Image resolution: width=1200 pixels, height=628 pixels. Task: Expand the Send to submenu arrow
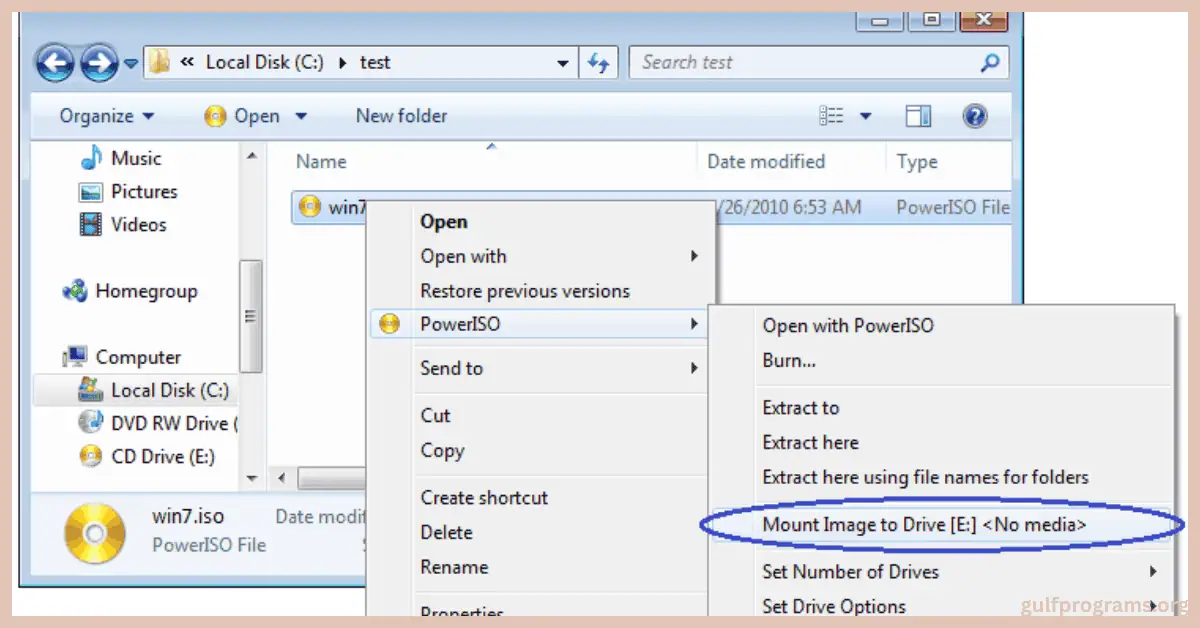pos(695,368)
